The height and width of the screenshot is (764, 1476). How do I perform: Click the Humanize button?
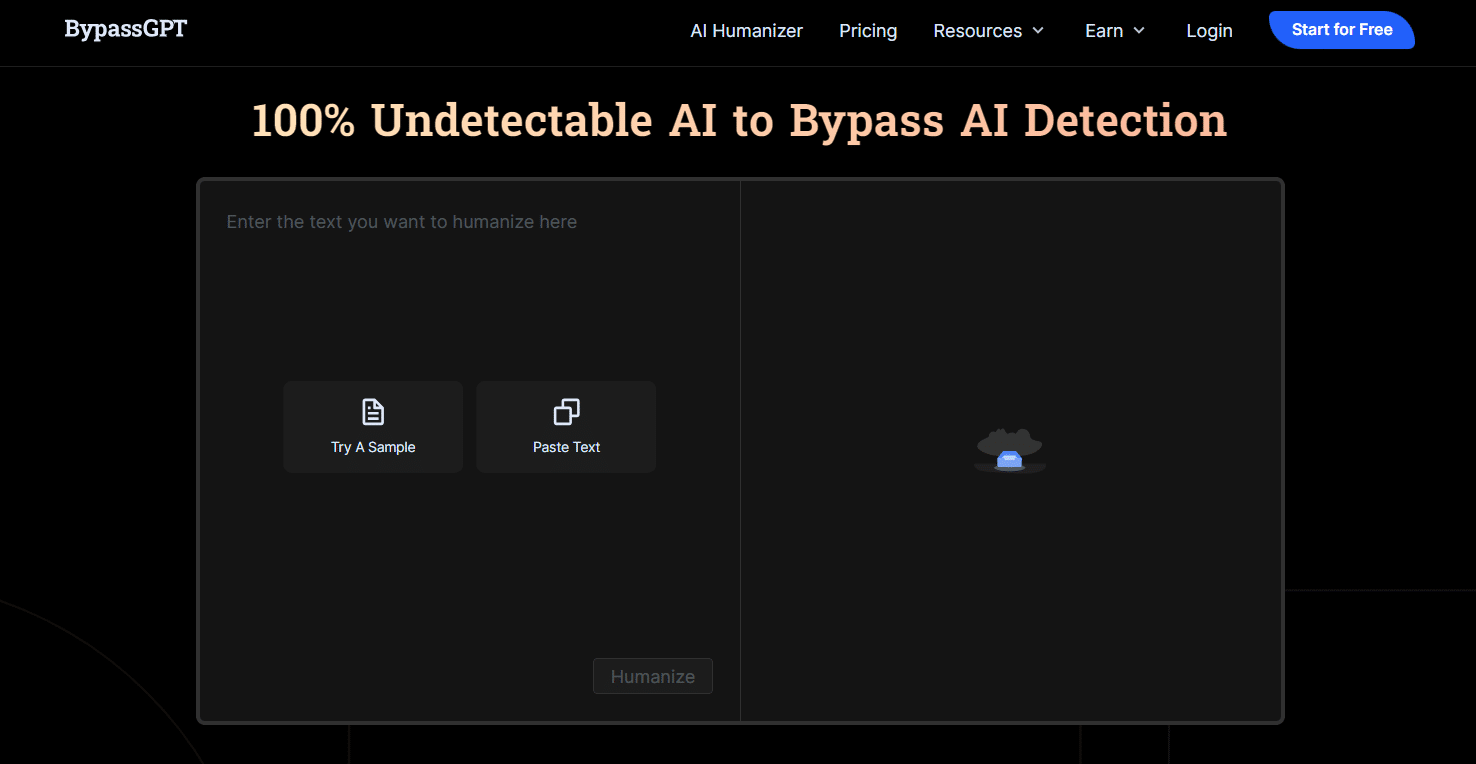[x=653, y=676]
